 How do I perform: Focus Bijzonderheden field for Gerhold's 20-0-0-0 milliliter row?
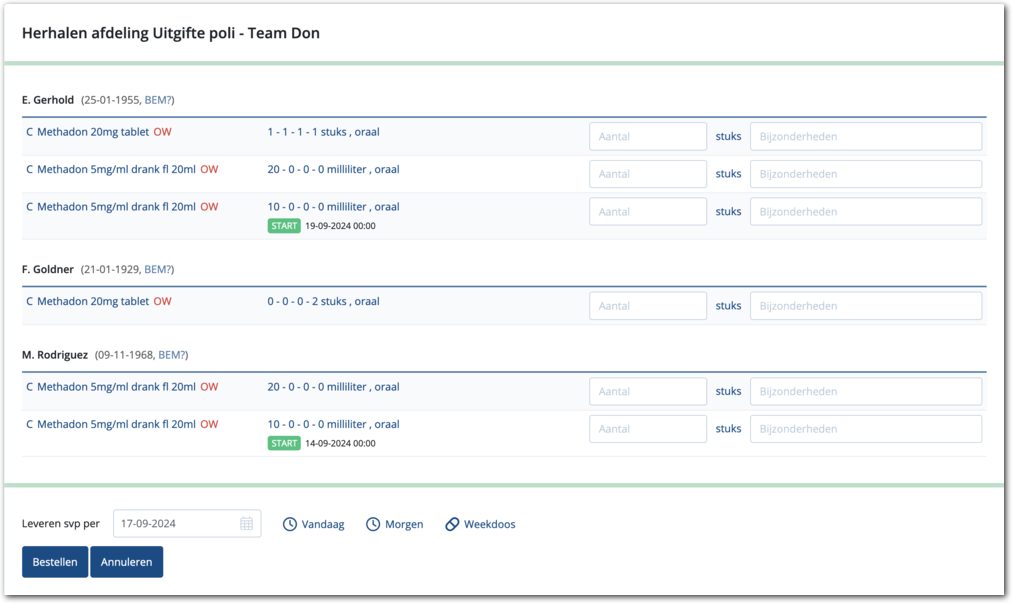[x=866, y=174]
